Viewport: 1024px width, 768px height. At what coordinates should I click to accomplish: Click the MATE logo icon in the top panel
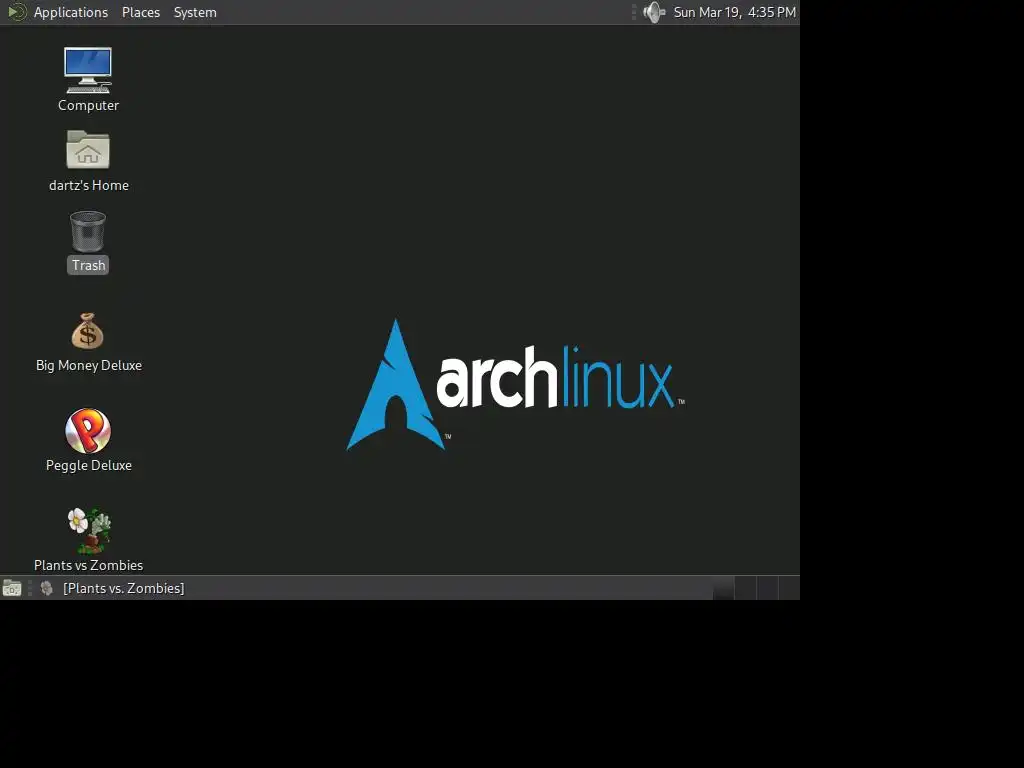coord(16,12)
